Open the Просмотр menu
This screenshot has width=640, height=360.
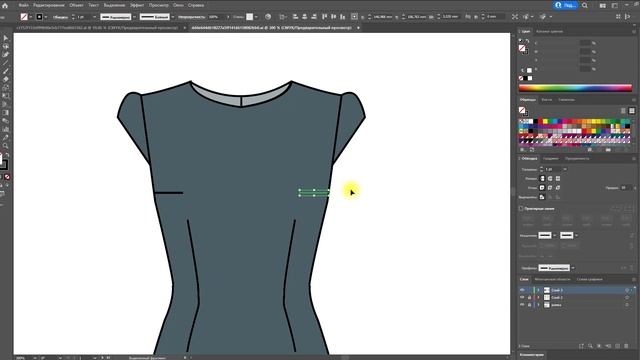pos(158,5)
